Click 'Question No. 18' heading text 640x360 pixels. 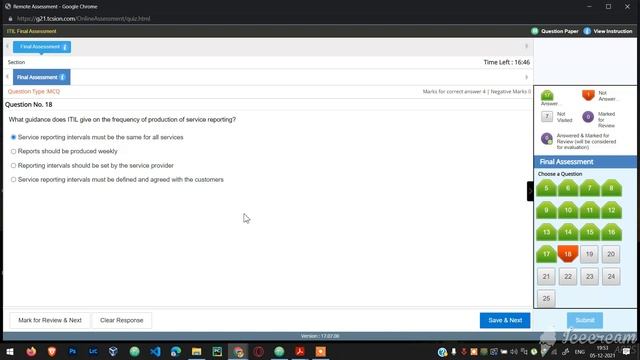point(29,105)
